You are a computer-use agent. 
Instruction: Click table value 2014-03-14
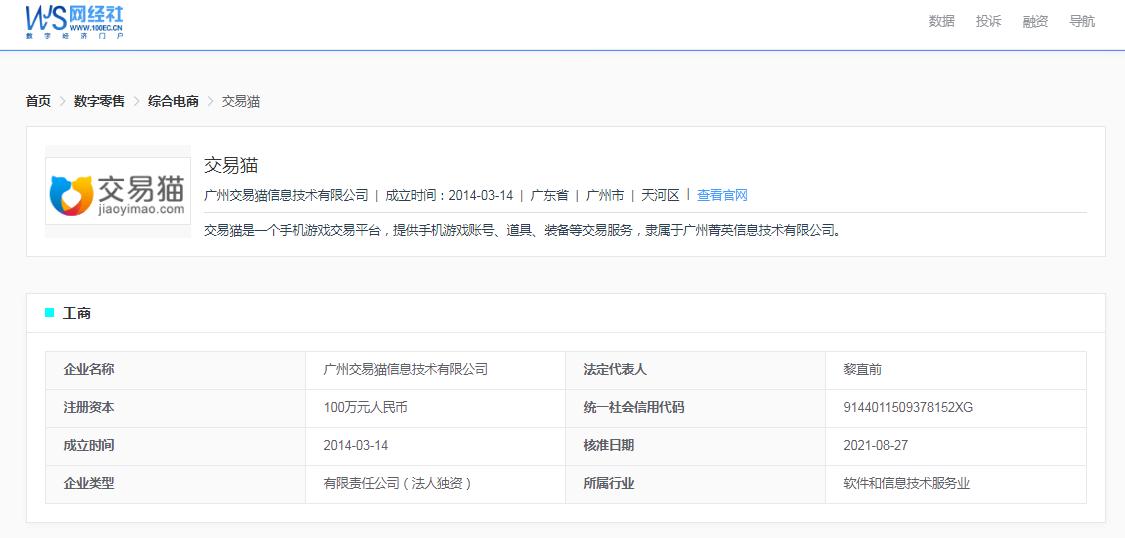(356, 446)
